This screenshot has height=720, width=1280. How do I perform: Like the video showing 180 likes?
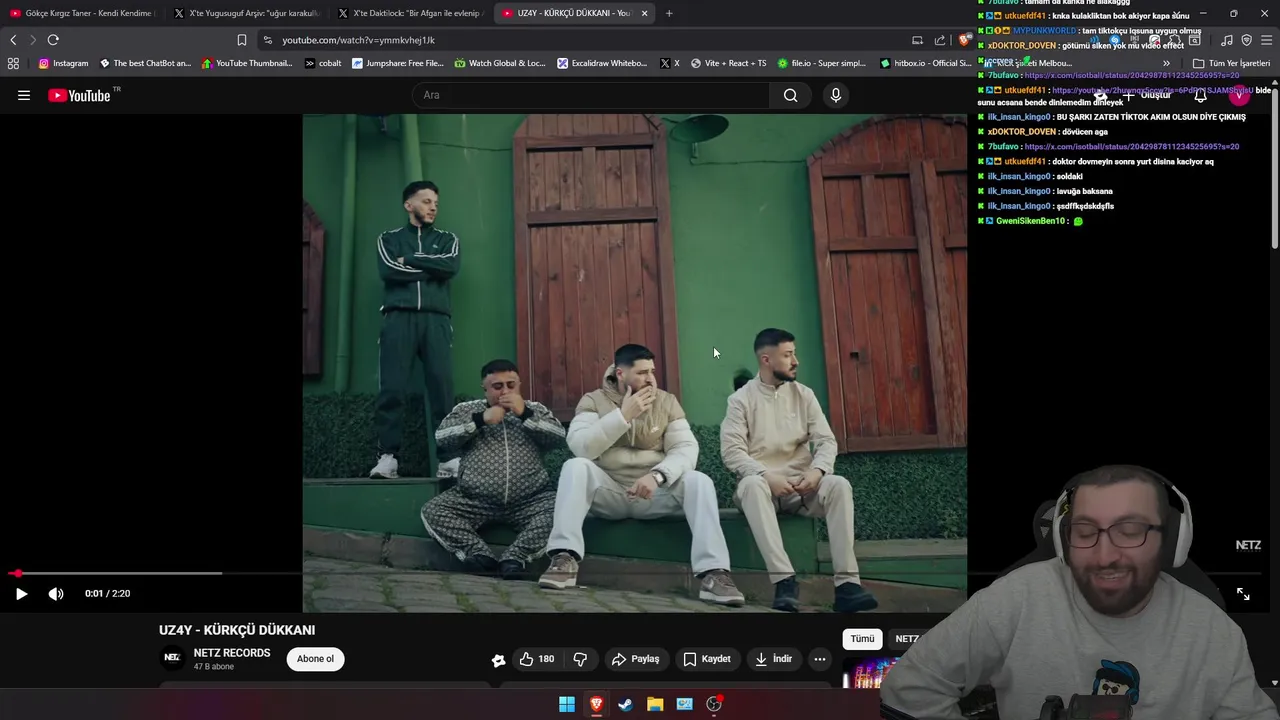coord(537,659)
